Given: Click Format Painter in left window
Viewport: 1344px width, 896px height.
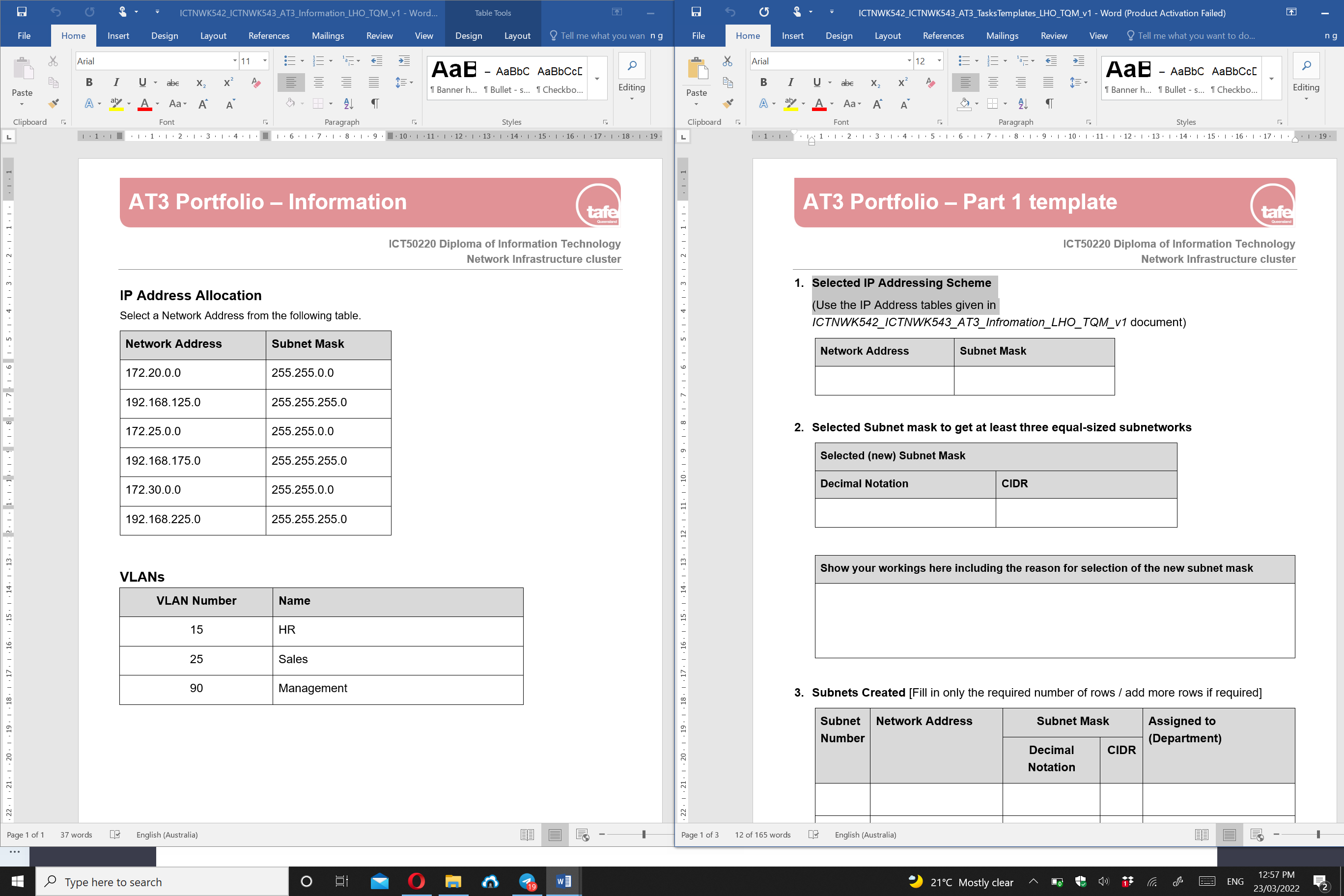Looking at the screenshot, I should click(53, 104).
